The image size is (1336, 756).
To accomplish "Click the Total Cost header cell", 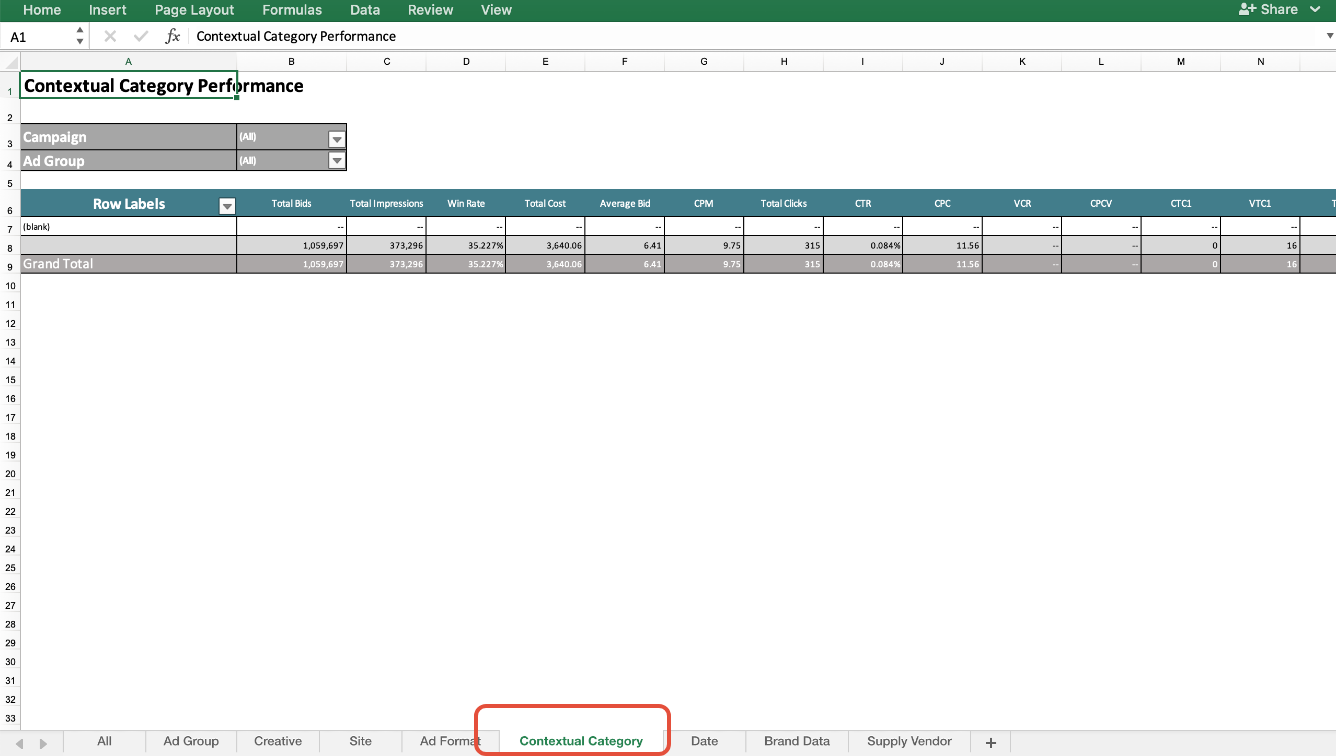I will (545, 203).
